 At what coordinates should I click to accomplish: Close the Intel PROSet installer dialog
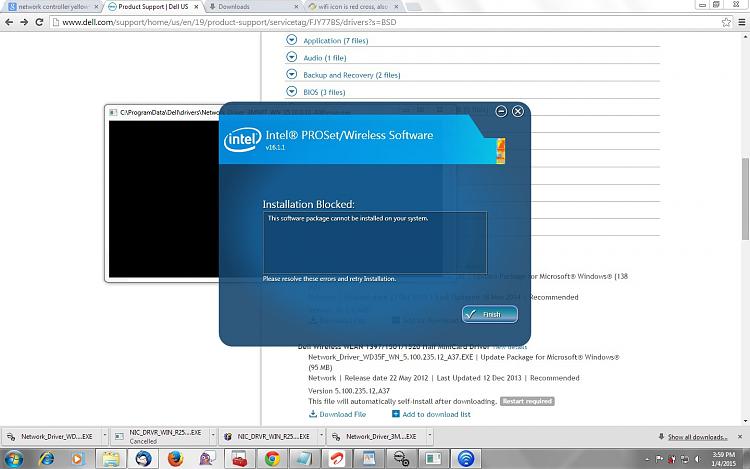click(x=518, y=111)
